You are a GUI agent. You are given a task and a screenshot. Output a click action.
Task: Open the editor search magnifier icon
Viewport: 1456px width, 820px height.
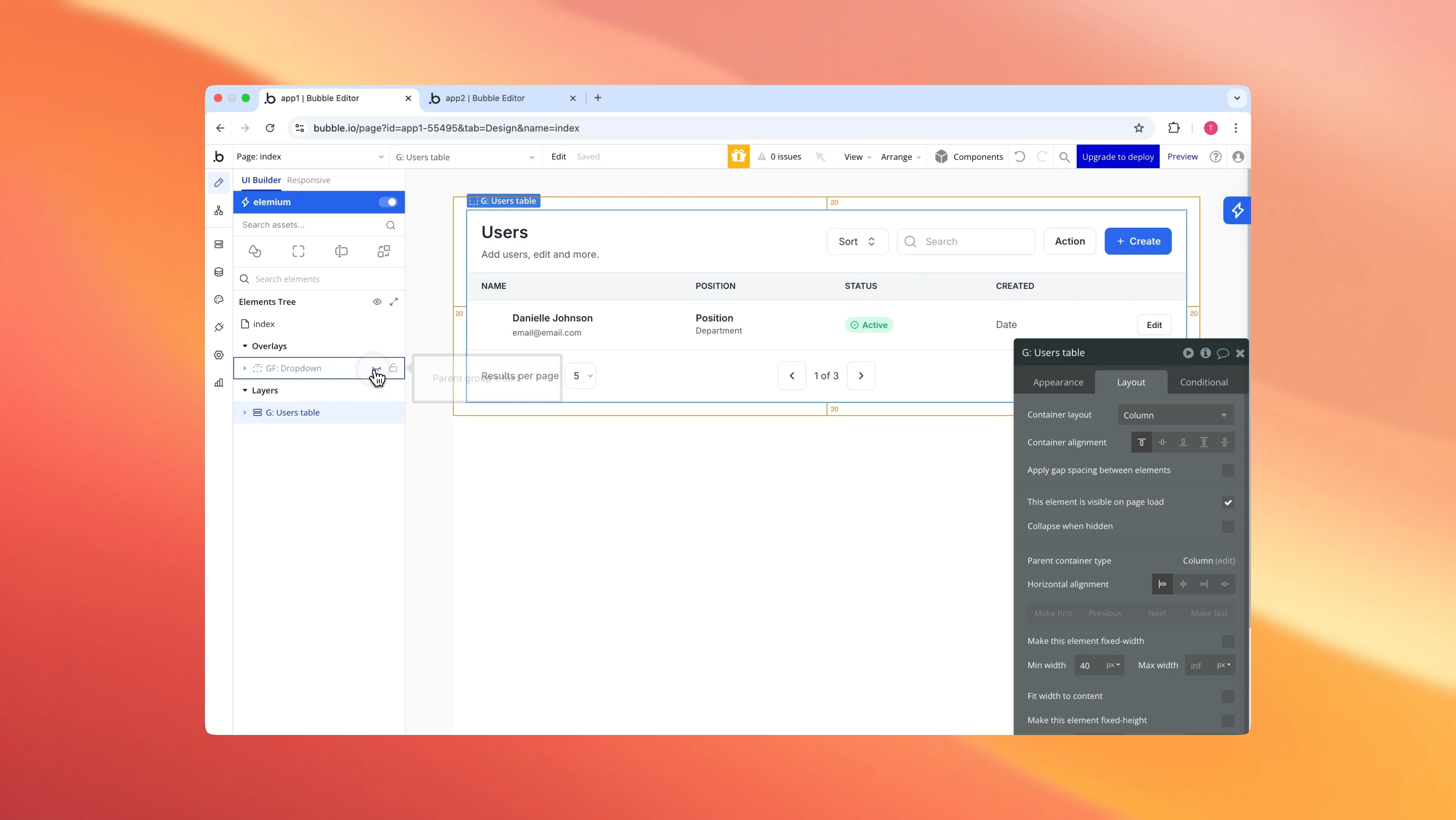pos(1064,157)
